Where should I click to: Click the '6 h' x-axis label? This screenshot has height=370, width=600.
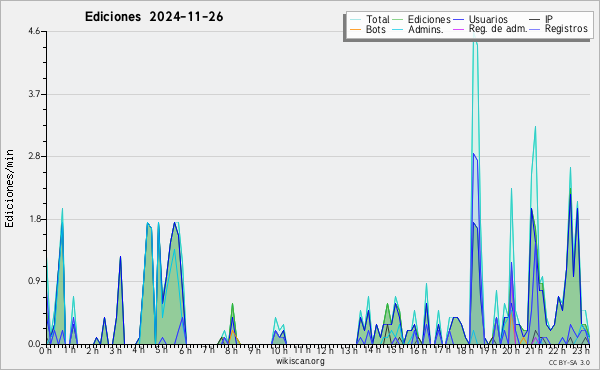(x=186, y=351)
